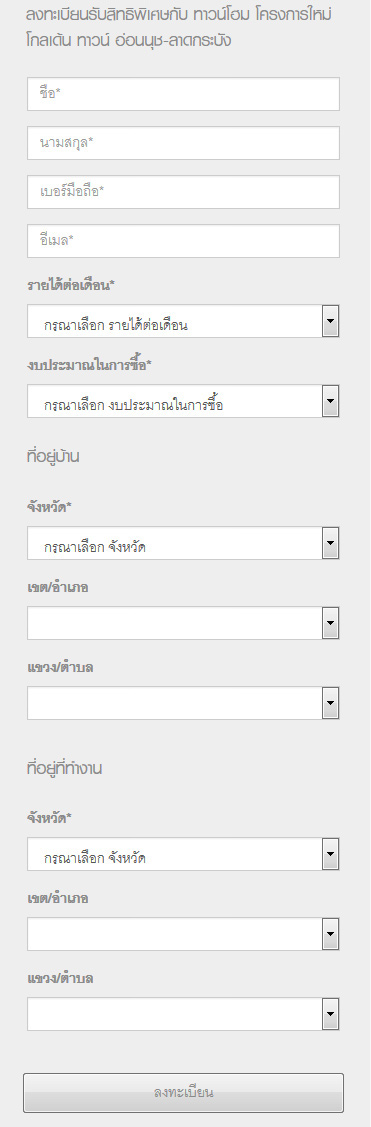
Task: Open the รายได้ต่อเดือน monthly income dropdown
Action: pyautogui.click(x=183, y=321)
